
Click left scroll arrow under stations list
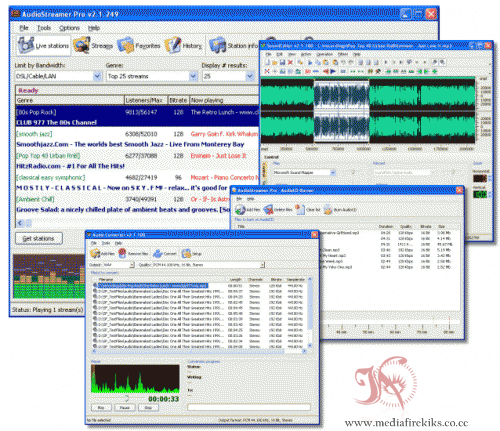(x=20, y=223)
